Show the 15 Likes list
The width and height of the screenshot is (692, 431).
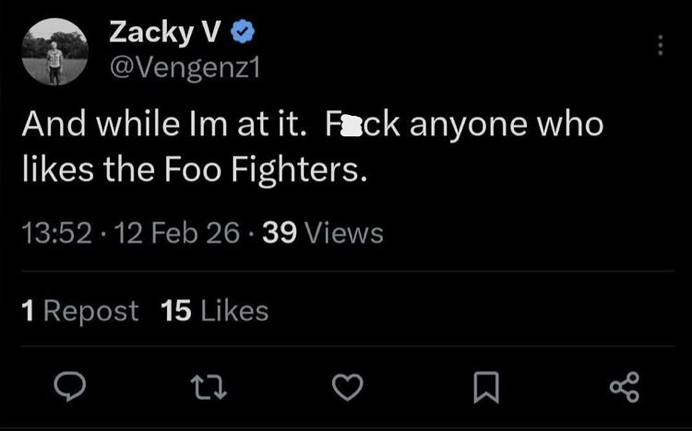coord(214,311)
